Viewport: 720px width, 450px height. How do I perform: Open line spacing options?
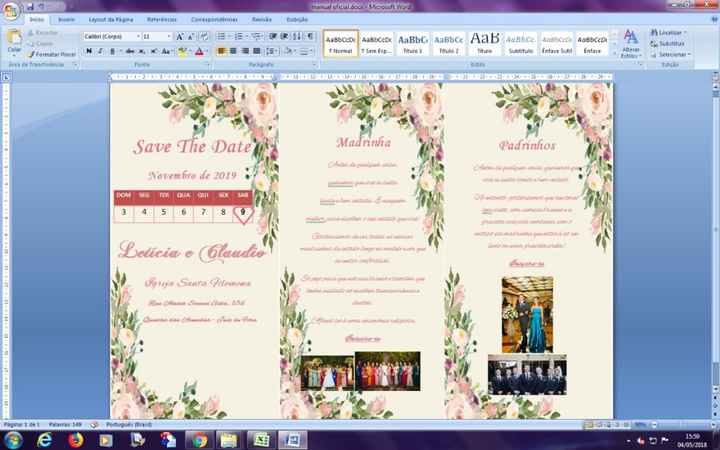point(271,51)
